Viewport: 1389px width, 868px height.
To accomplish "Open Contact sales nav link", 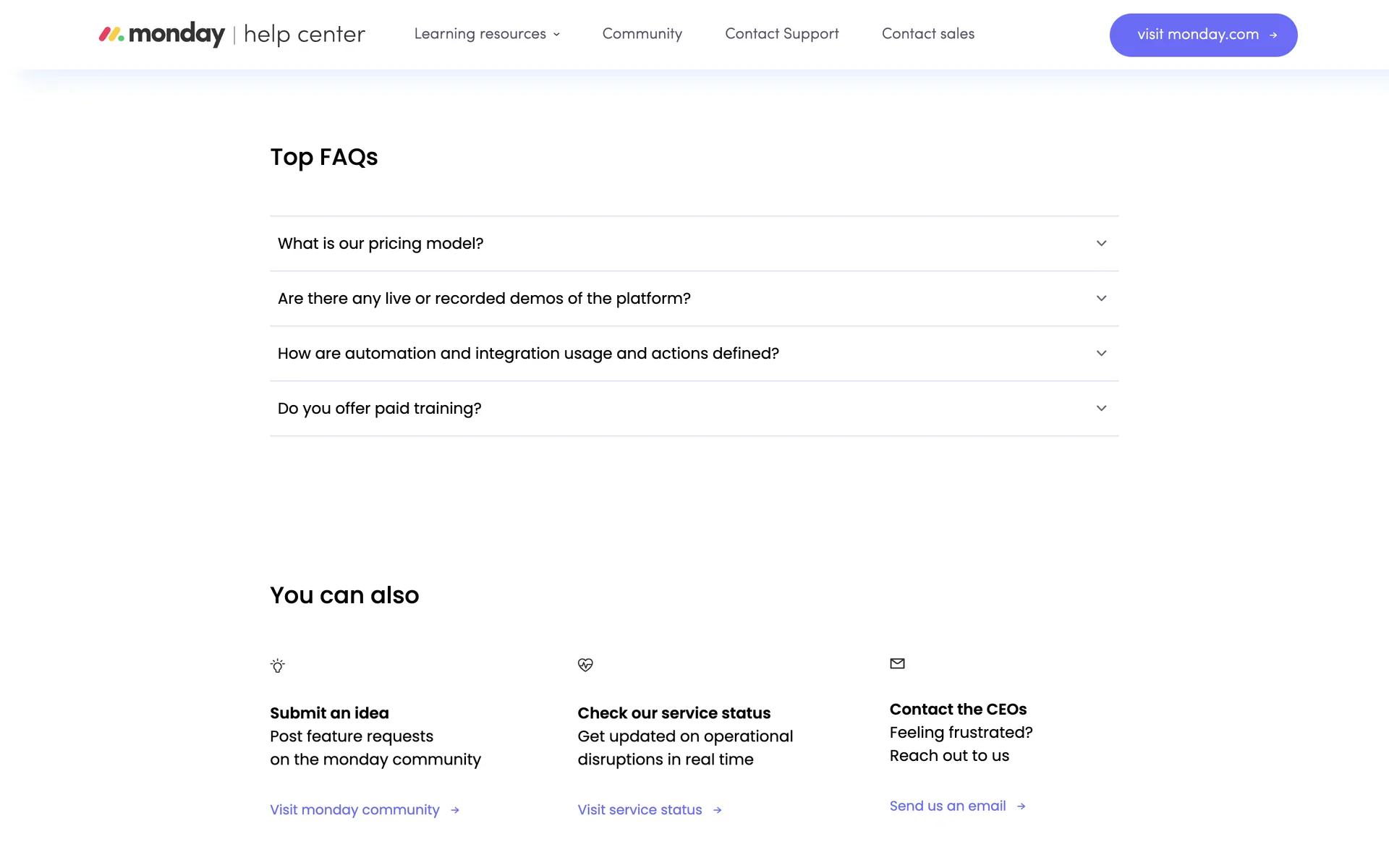I will 927,34.
